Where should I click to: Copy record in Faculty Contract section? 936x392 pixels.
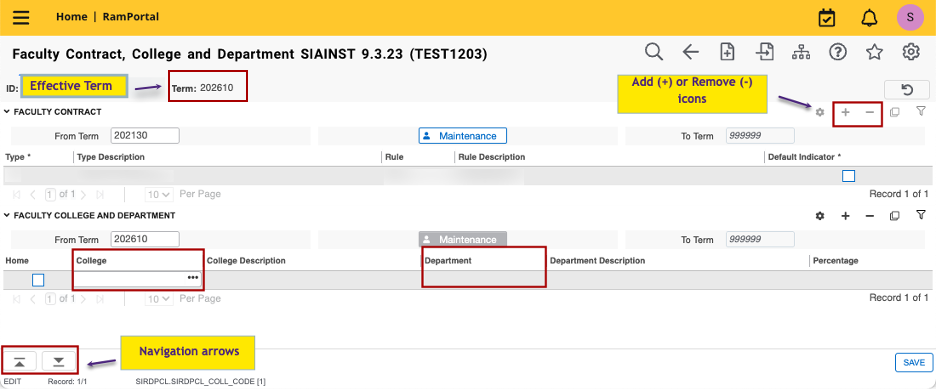point(894,112)
